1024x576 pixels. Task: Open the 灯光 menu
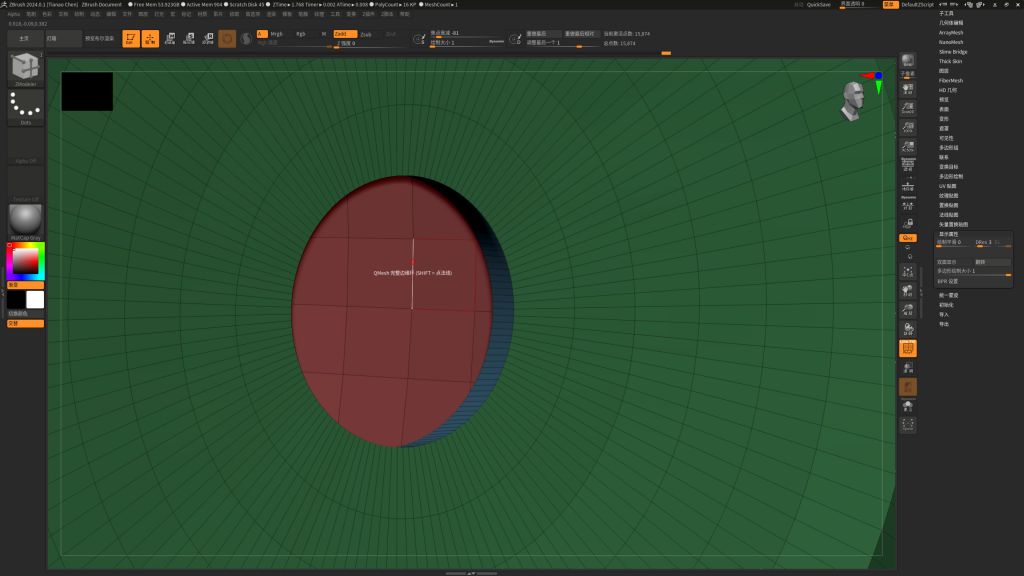159,14
